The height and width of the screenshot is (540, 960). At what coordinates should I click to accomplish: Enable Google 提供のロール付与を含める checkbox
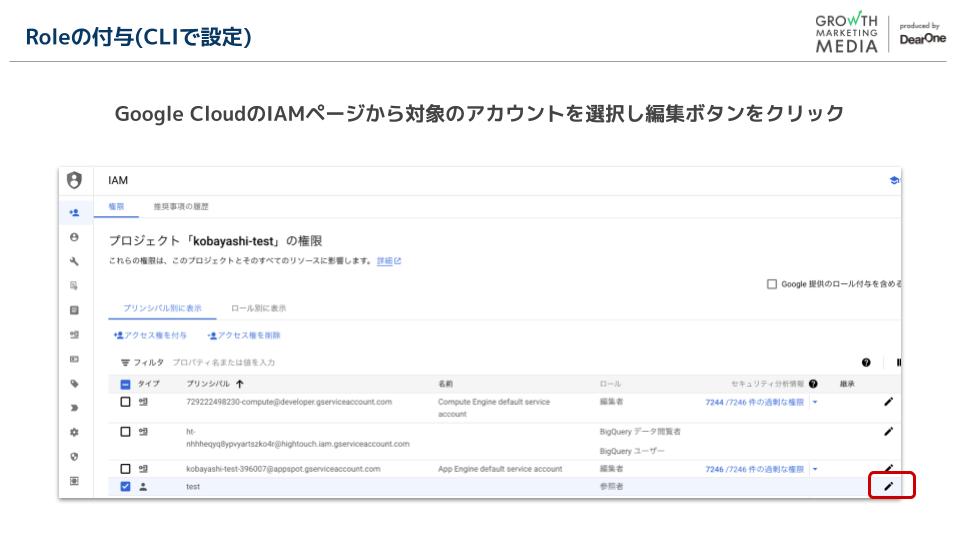click(772, 284)
